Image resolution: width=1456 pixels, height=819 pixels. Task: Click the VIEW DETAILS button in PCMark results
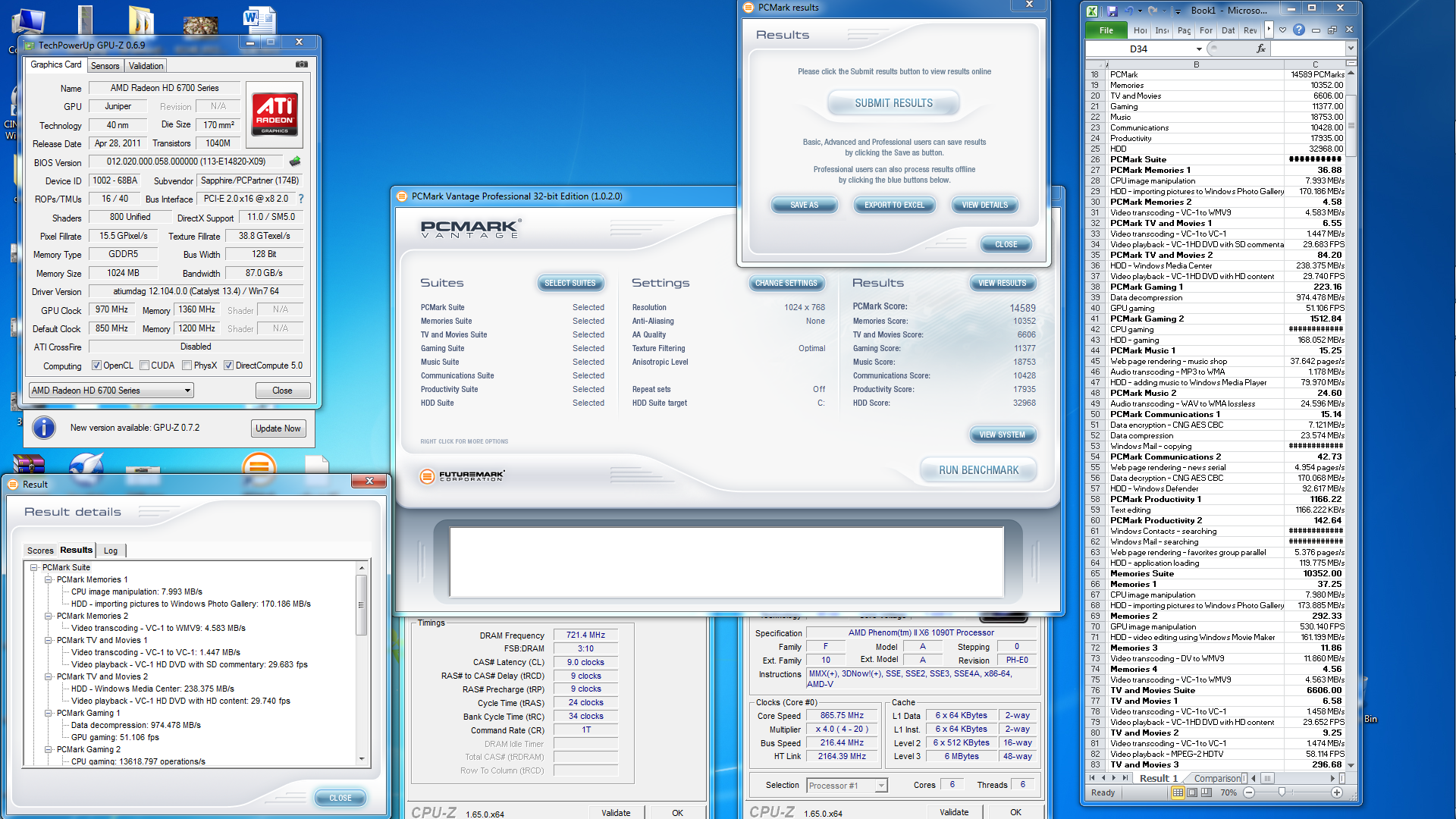[984, 205]
